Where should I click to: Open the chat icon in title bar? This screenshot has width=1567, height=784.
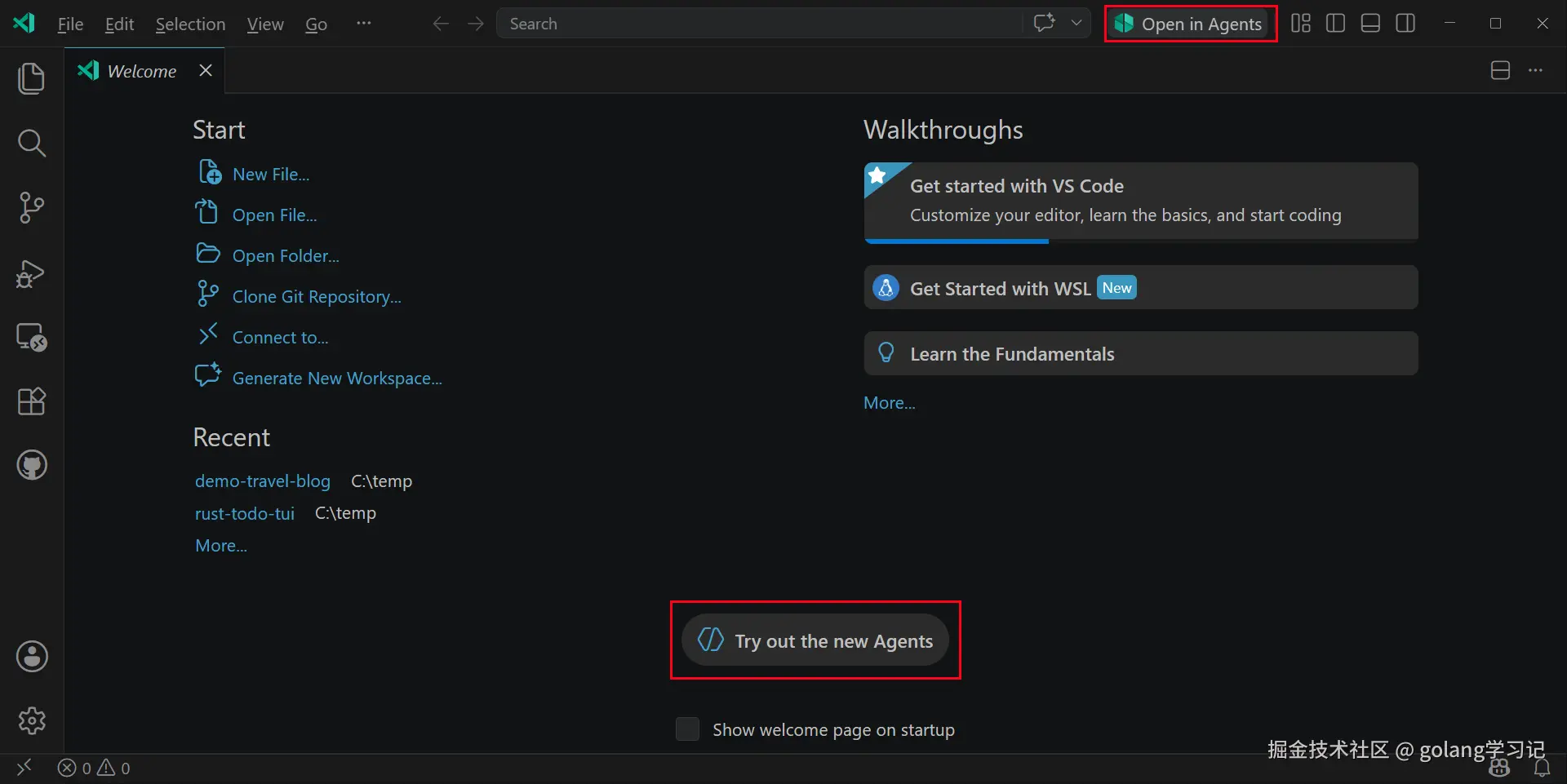click(x=1045, y=23)
